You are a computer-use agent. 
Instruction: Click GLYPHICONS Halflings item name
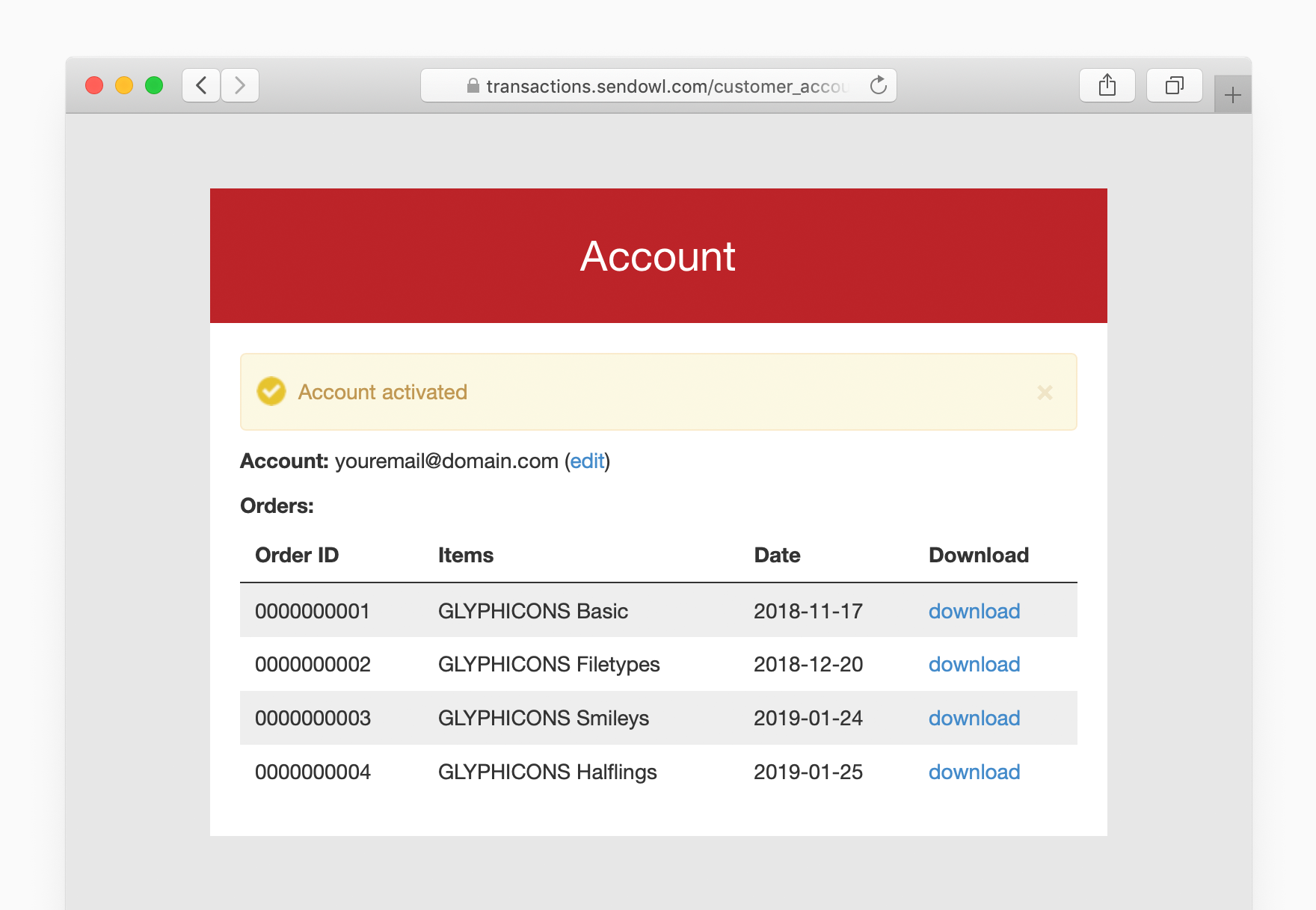[x=547, y=772]
